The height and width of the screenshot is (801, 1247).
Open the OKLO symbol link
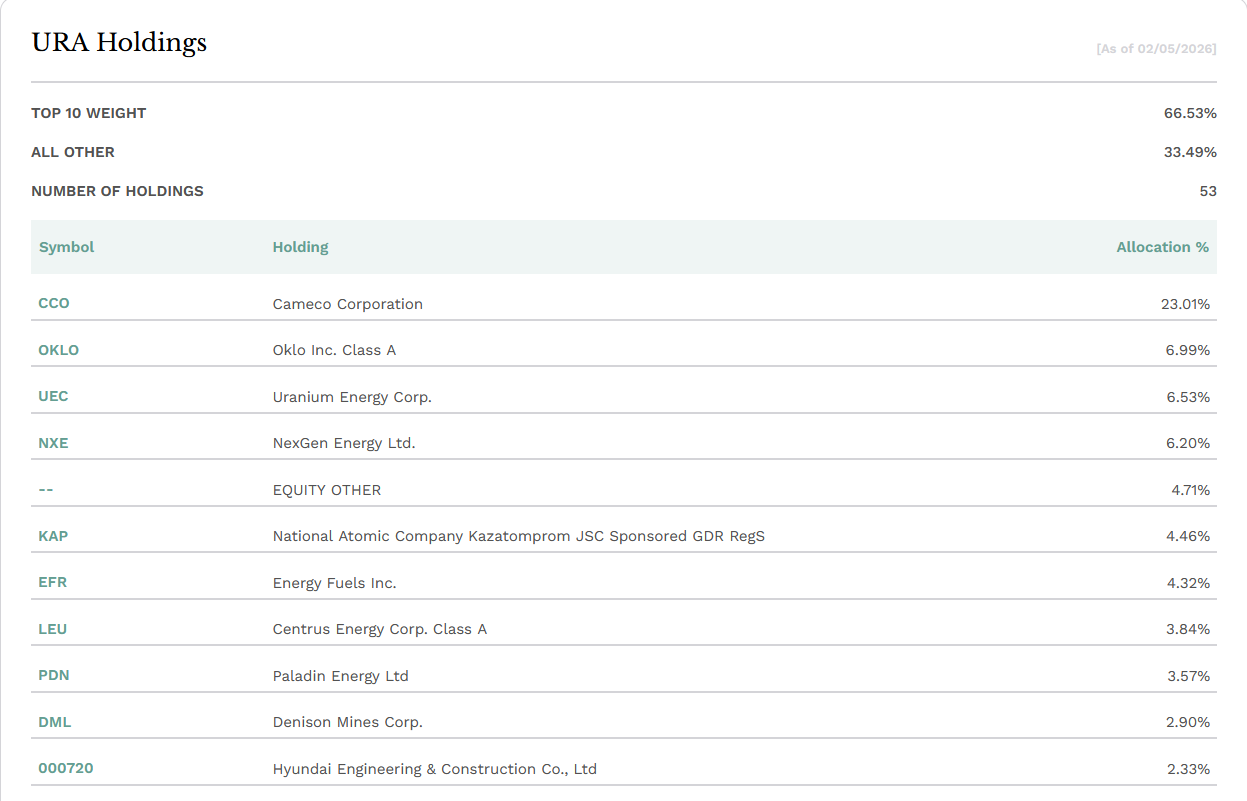(x=58, y=350)
